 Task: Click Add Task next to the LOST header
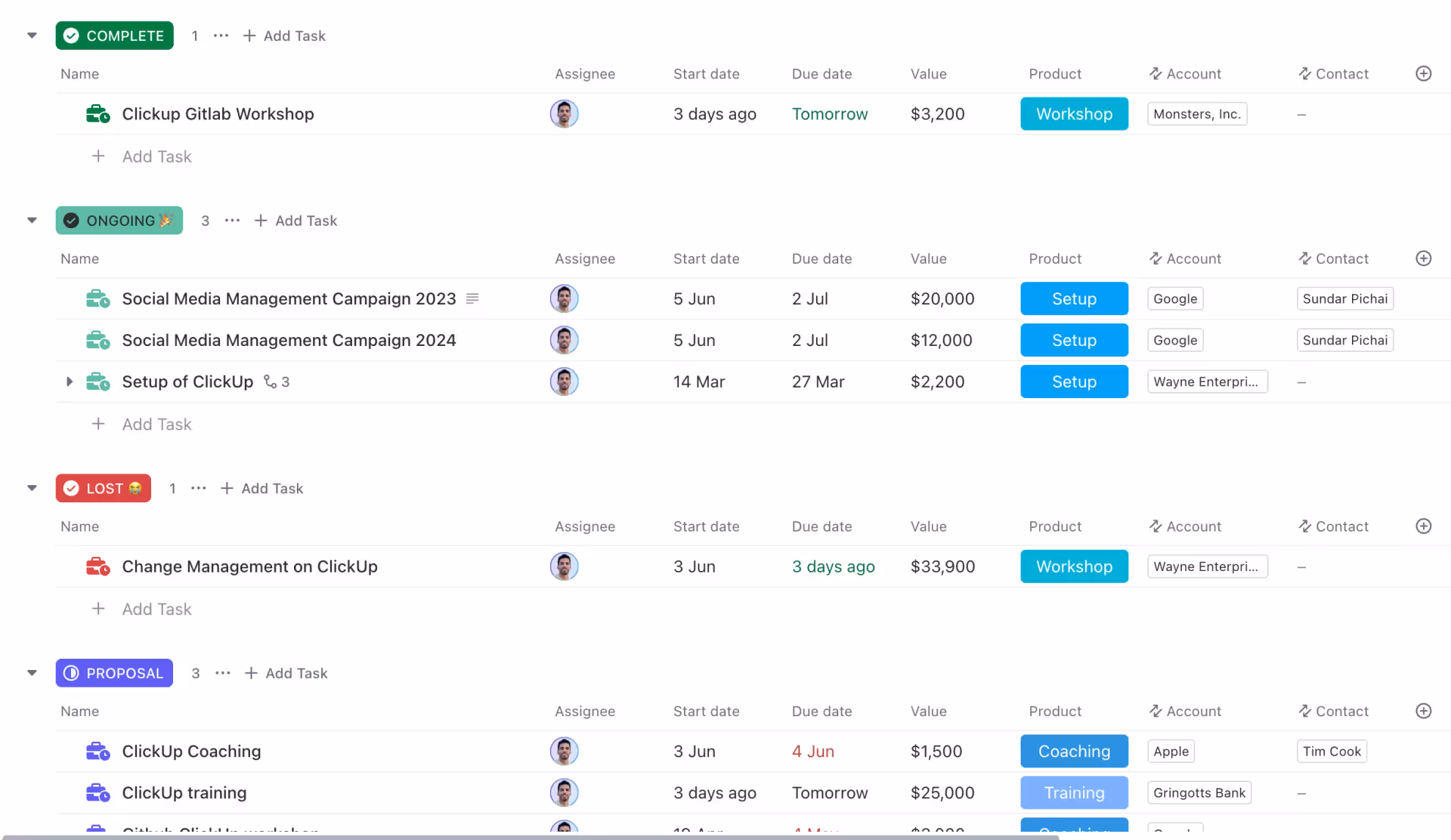pyautogui.click(x=262, y=488)
